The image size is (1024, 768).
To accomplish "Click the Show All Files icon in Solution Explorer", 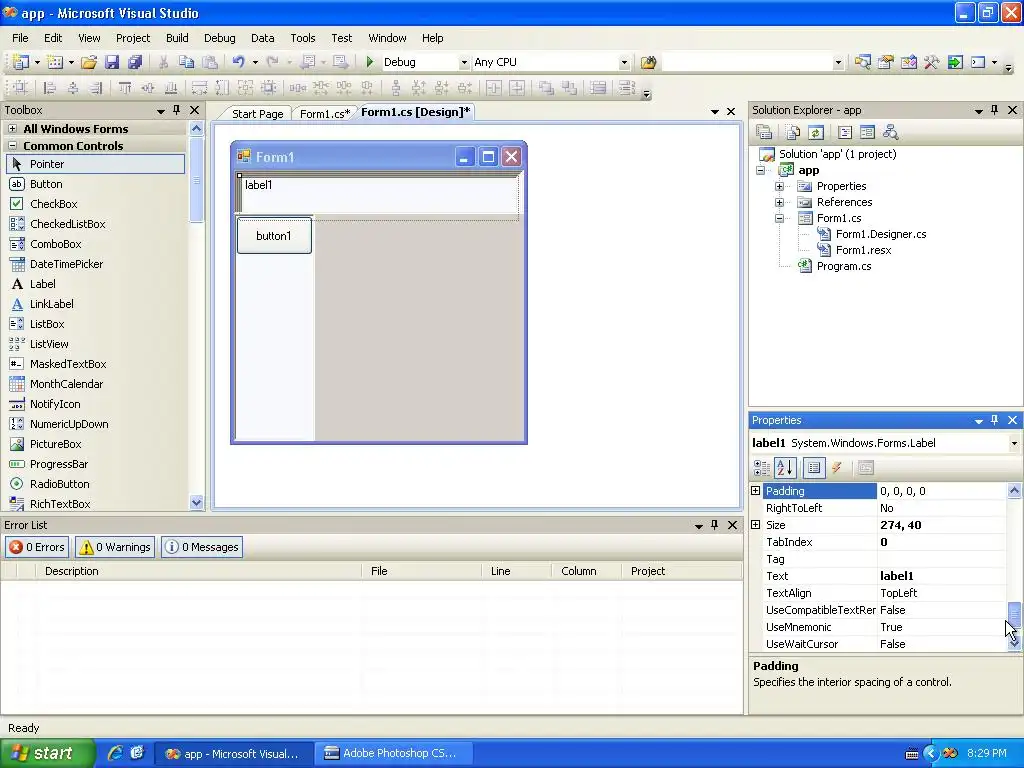I will click(792, 133).
